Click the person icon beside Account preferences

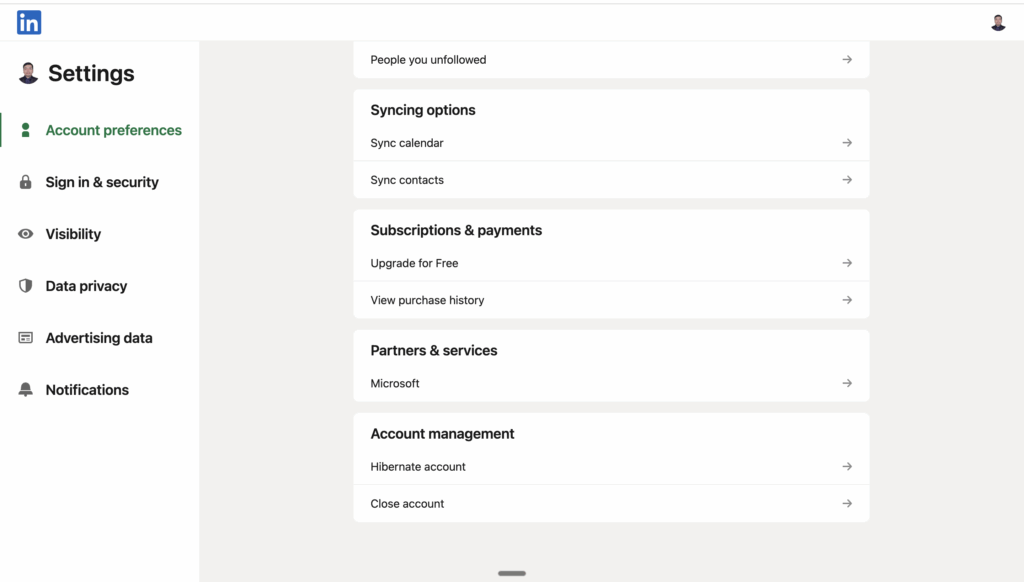(x=26, y=130)
